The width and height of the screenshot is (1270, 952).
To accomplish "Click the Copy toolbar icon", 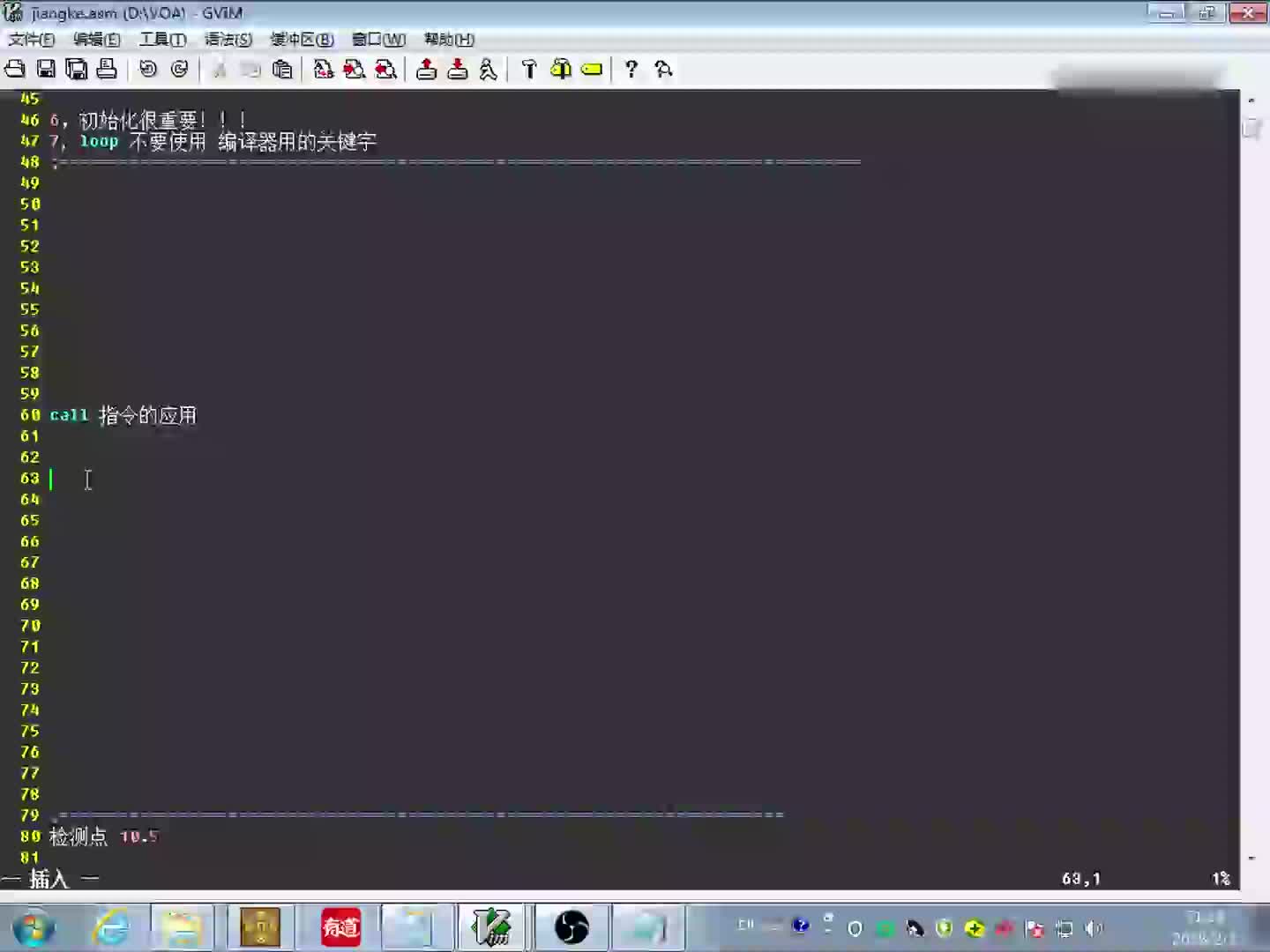I will click(250, 69).
